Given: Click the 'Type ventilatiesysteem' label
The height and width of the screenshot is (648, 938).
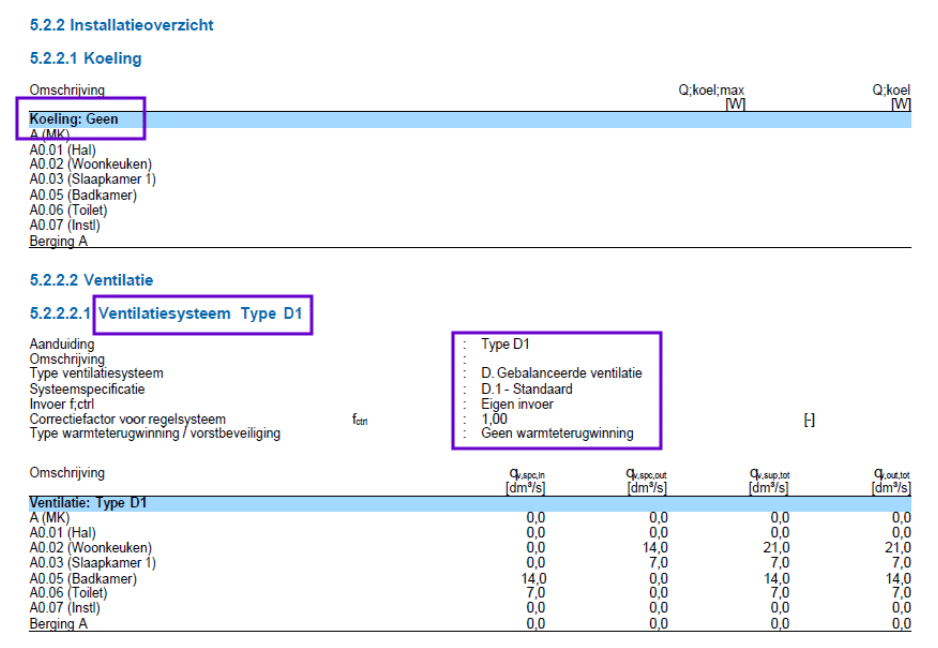Looking at the screenshot, I should [x=96, y=374].
